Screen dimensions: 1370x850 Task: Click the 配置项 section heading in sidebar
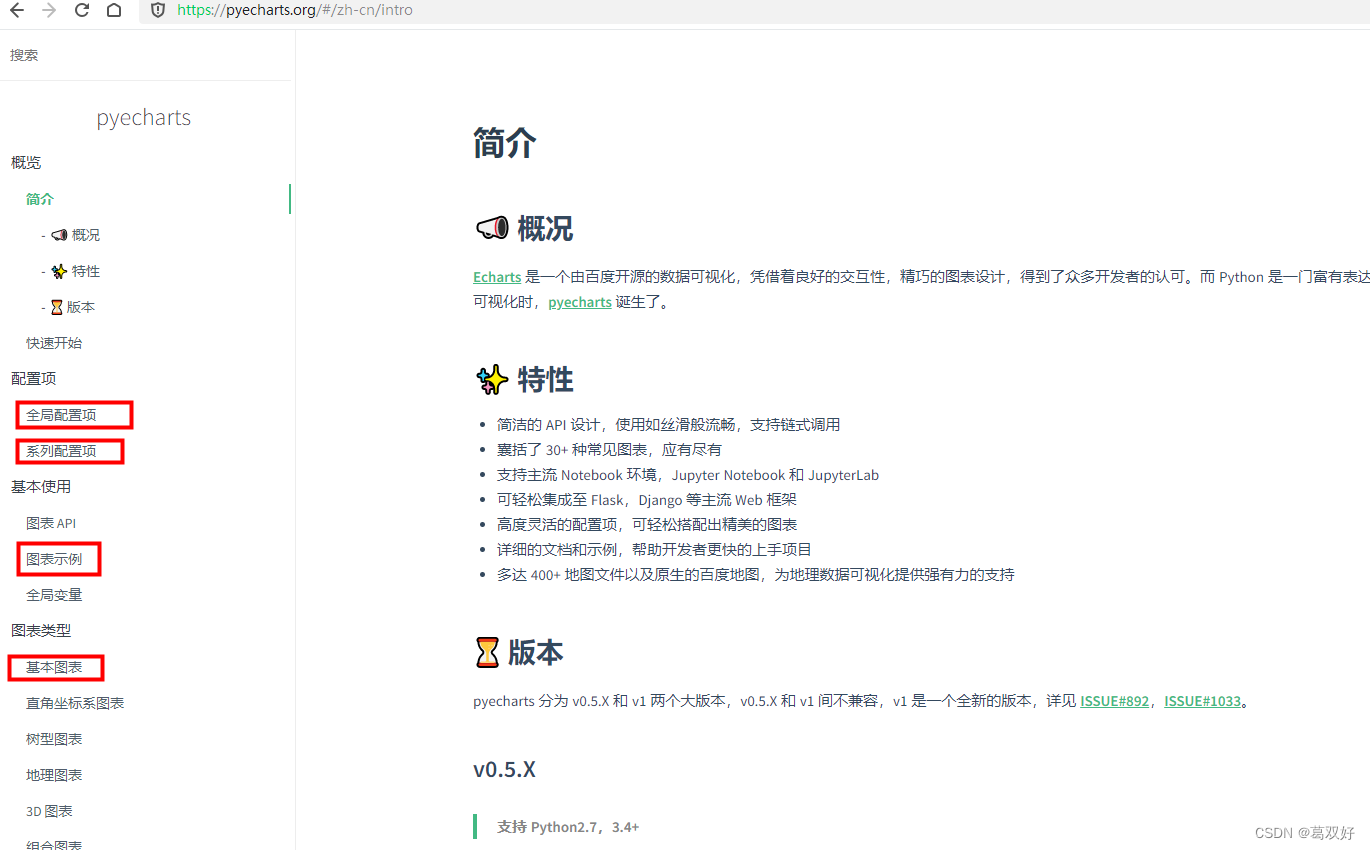click(33, 379)
